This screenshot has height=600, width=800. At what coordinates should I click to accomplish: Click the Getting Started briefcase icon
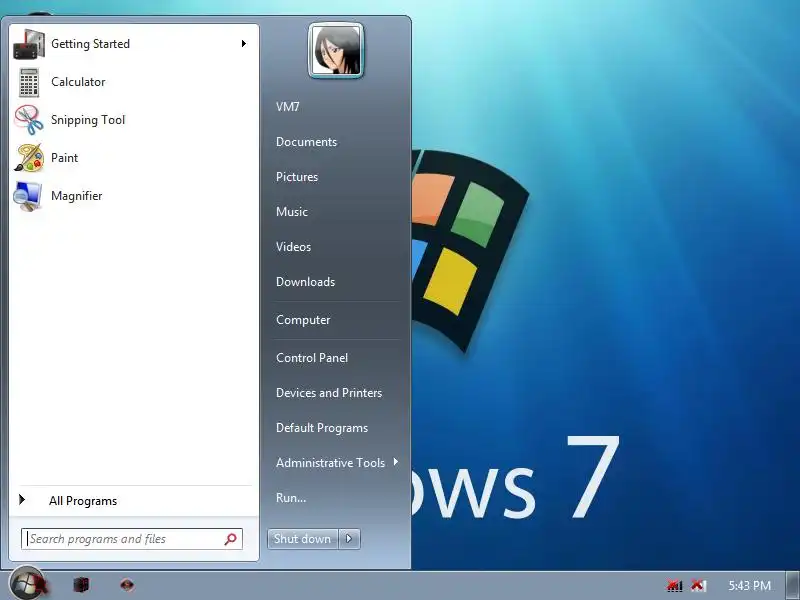pos(29,44)
